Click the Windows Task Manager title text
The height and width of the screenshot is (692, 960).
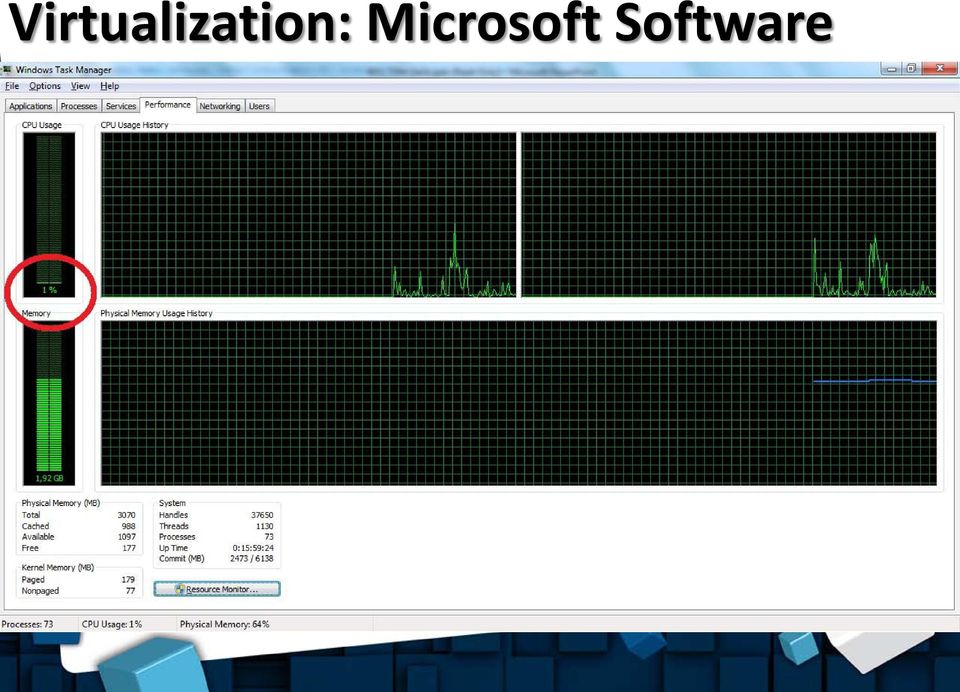click(64, 70)
